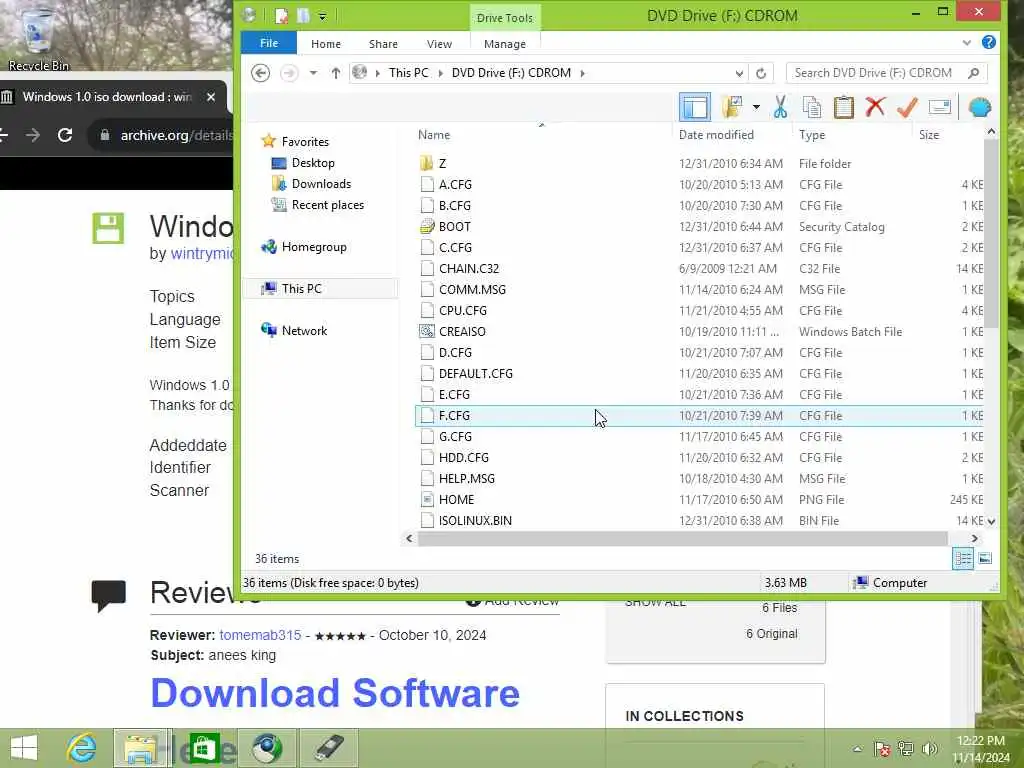Open the Windows Start button
The width and height of the screenshot is (1024, 768).
click(x=24, y=748)
